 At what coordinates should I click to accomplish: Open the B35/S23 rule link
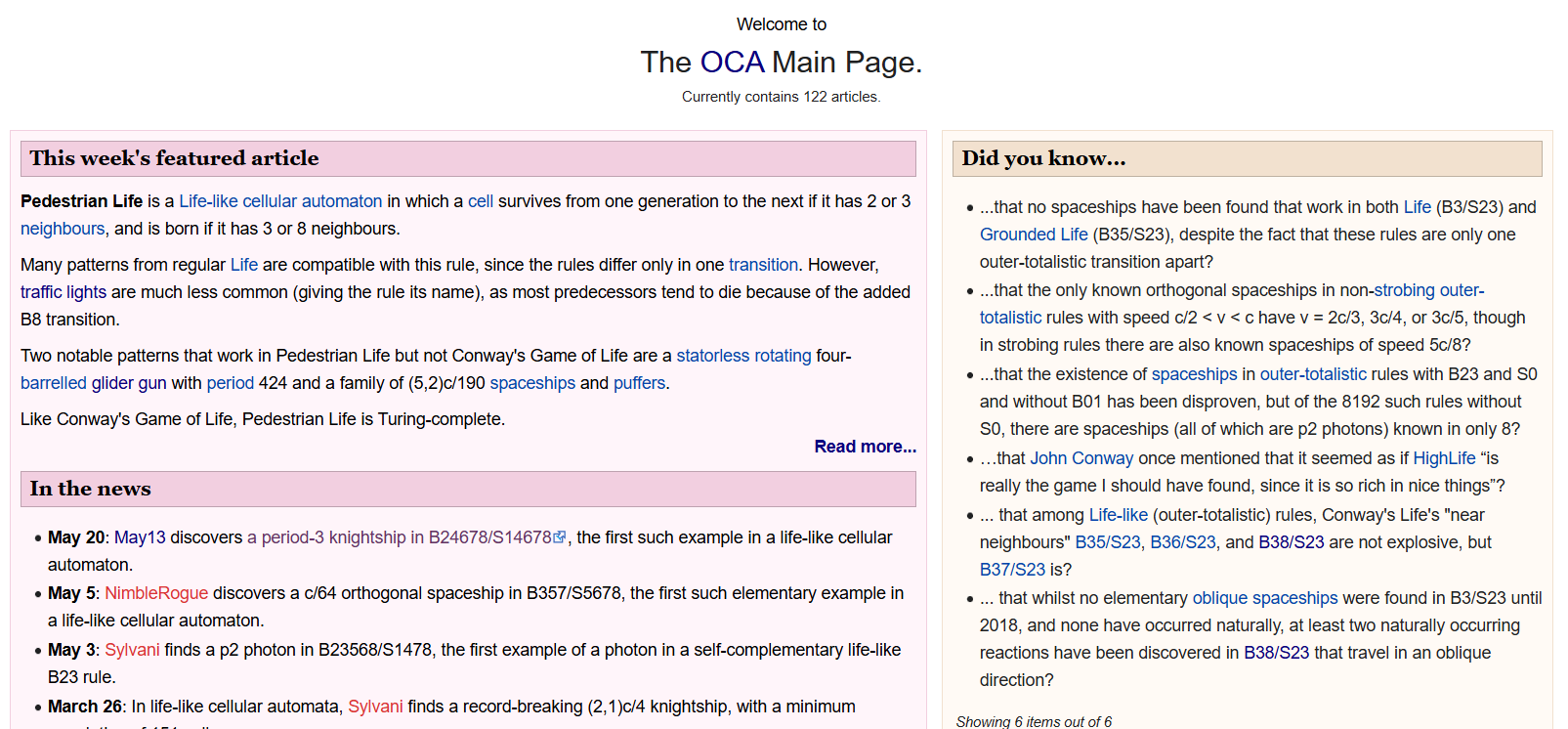1108,542
